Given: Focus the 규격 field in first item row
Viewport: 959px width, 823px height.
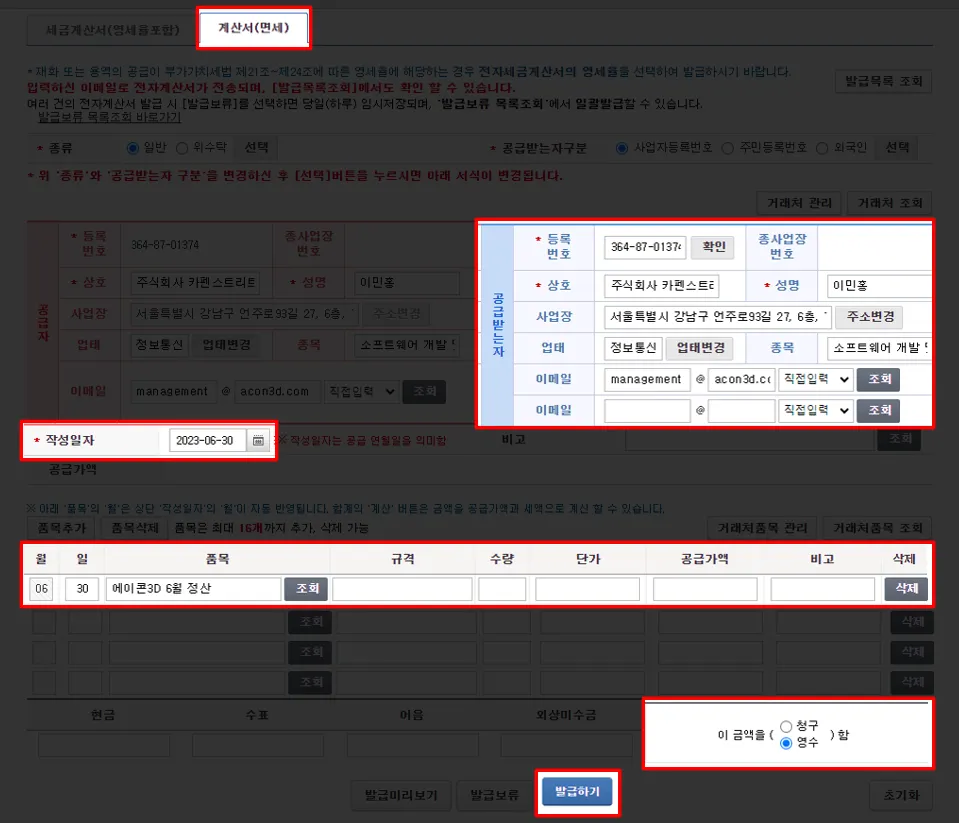Looking at the screenshot, I should 402,589.
